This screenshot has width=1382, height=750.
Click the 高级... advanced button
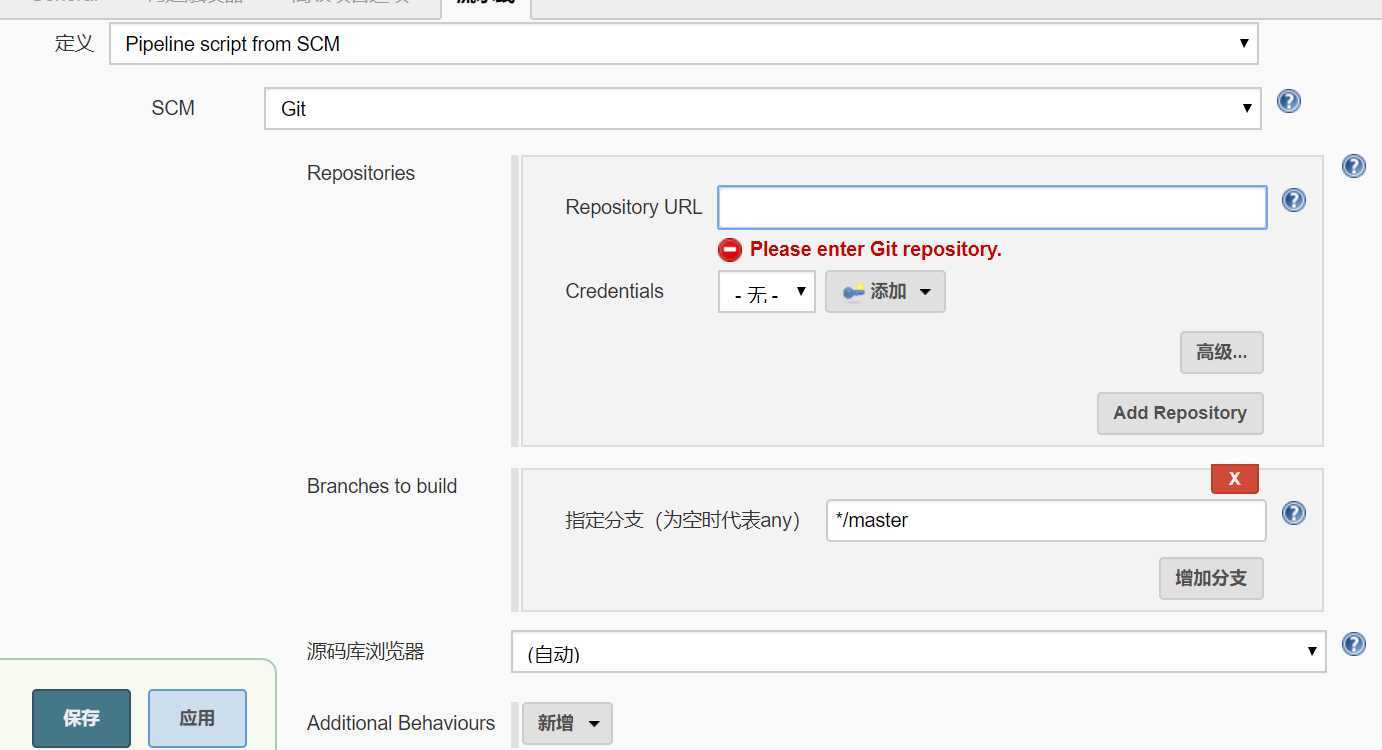pos(1221,353)
